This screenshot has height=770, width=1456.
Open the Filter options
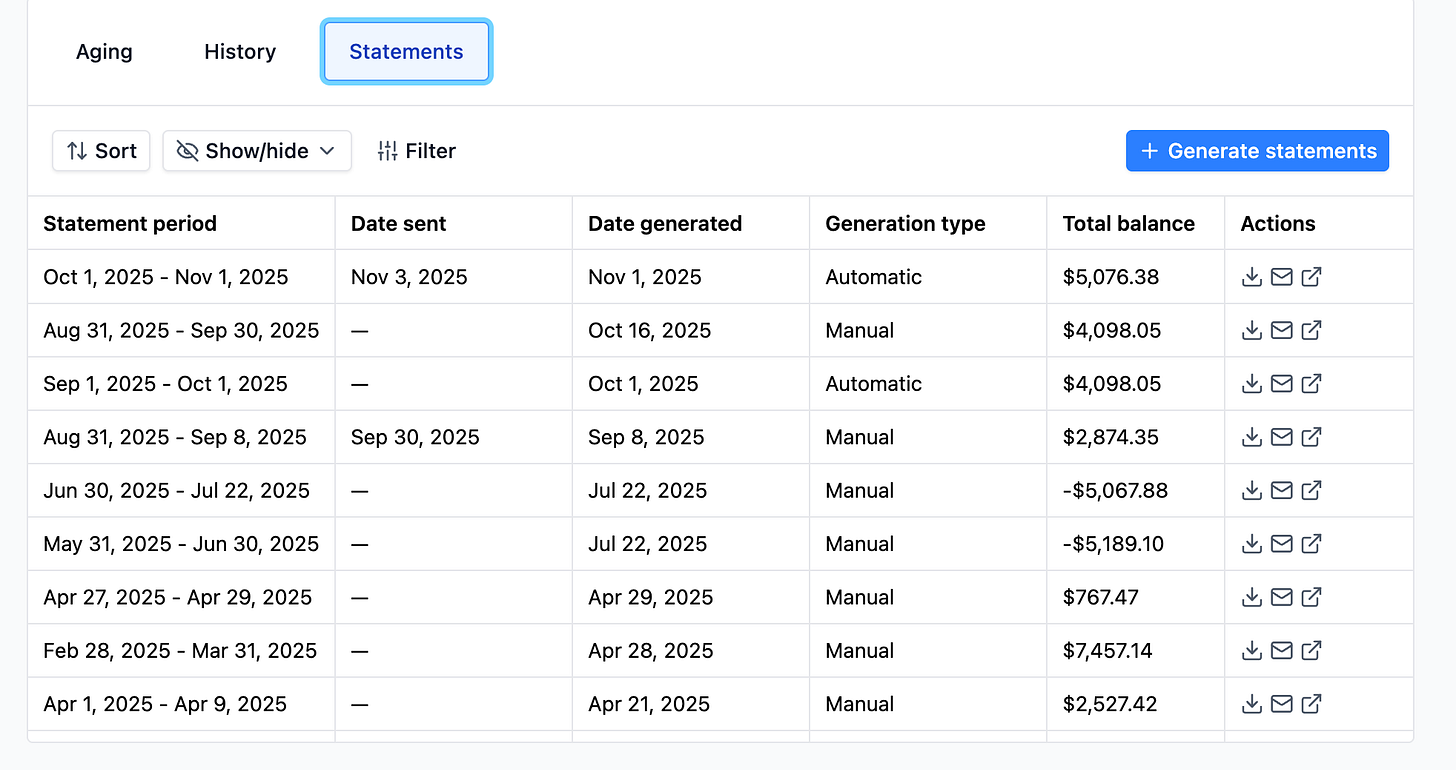[x=416, y=151]
